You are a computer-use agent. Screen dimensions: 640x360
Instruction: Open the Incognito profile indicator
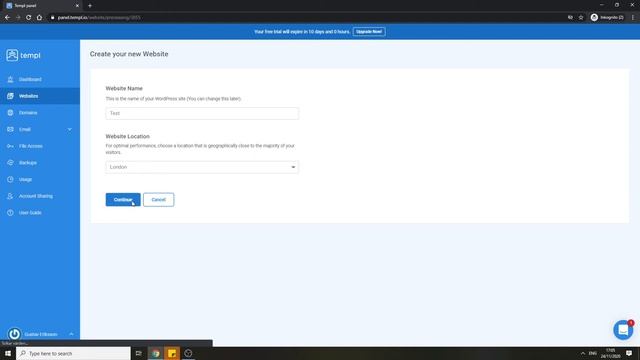point(607,18)
